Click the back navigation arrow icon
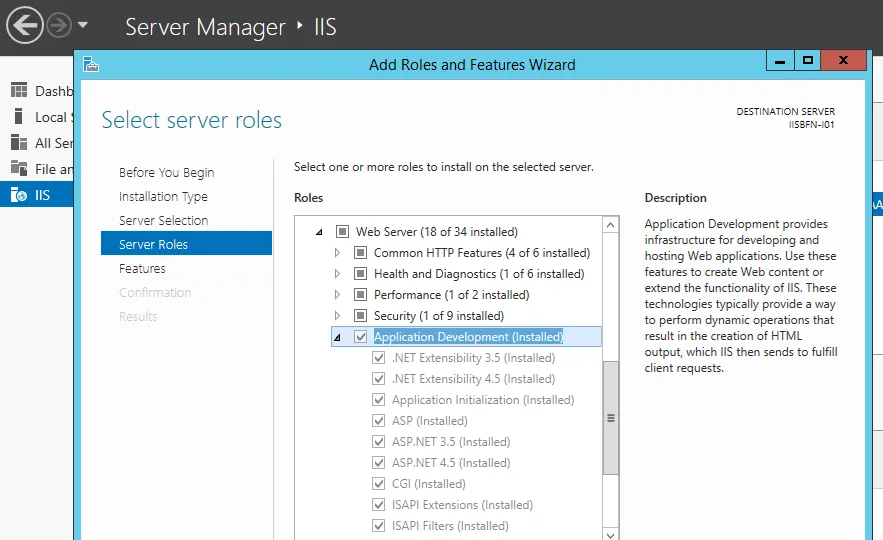Viewport: 883px width, 540px height. tap(25, 24)
